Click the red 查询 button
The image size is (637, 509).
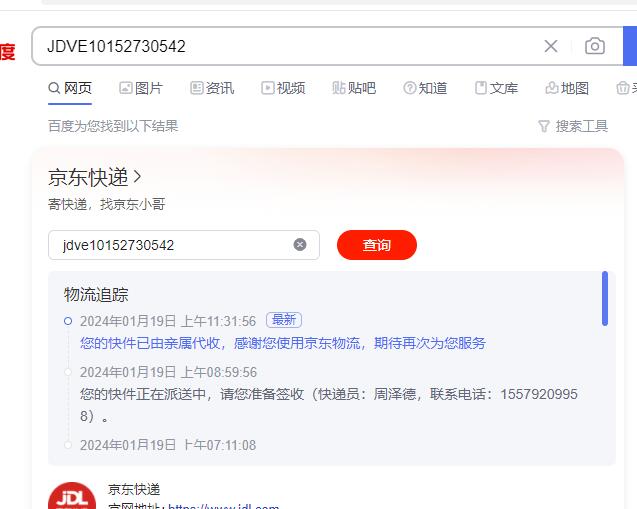coord(377,245)
